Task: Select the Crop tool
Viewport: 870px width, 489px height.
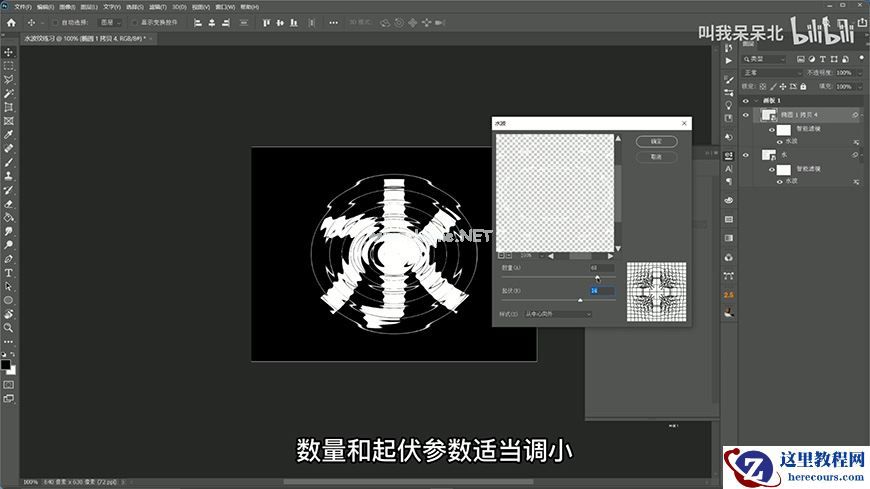Action: click(8, 107)
